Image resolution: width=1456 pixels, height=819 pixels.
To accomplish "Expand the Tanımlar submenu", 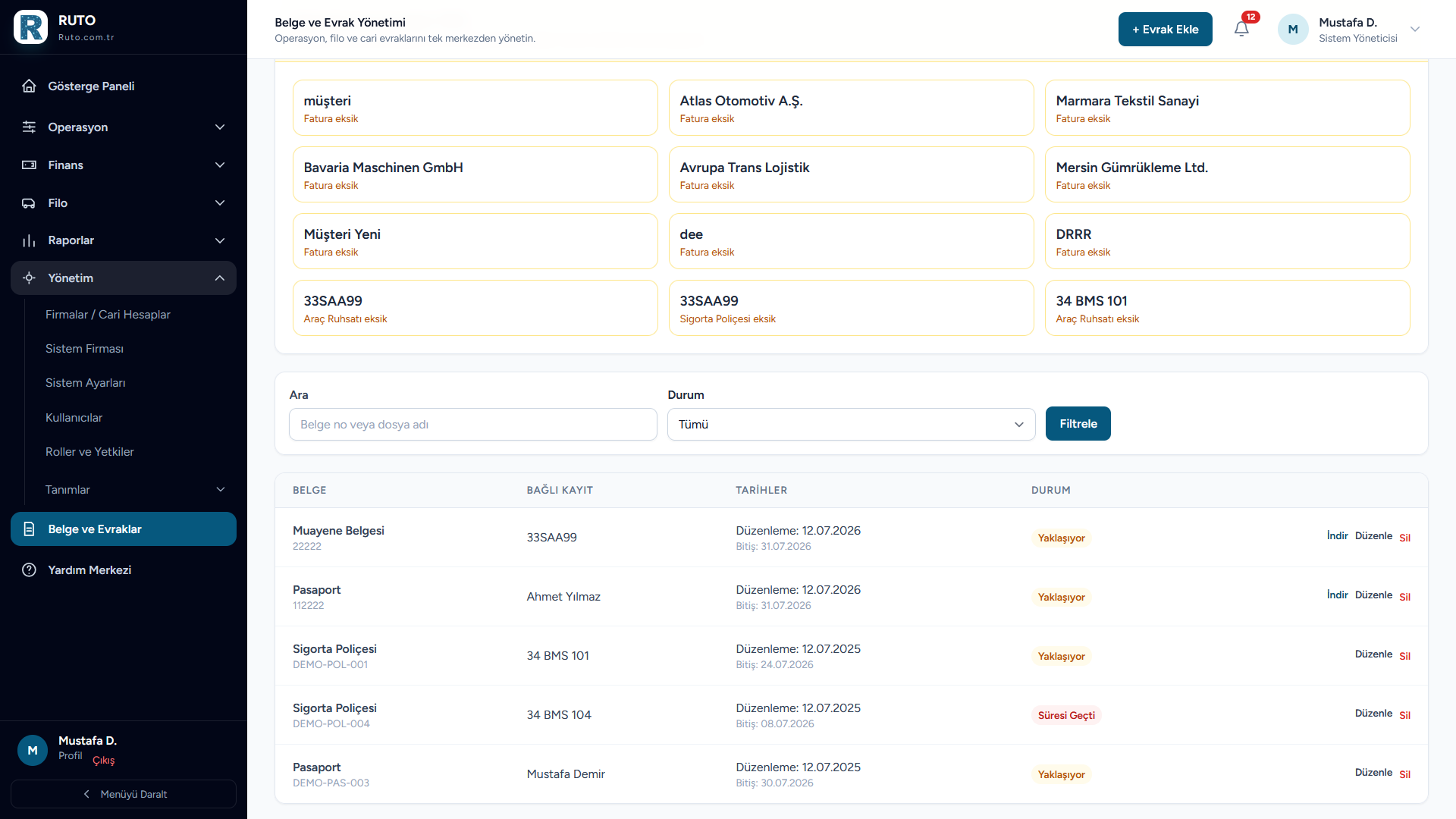I will [x=221, y=489].
